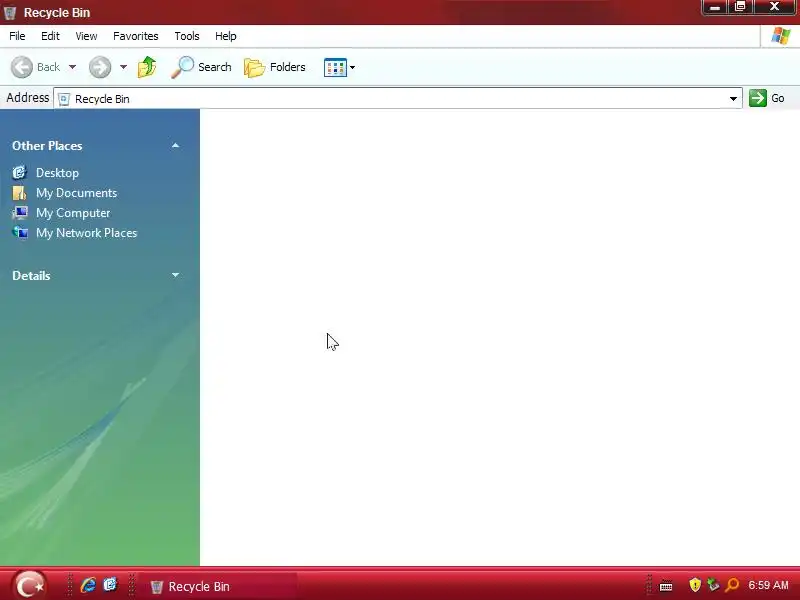Select the Recycle Bin taskbar button
The image size is (800, 600).
[217, 586]
